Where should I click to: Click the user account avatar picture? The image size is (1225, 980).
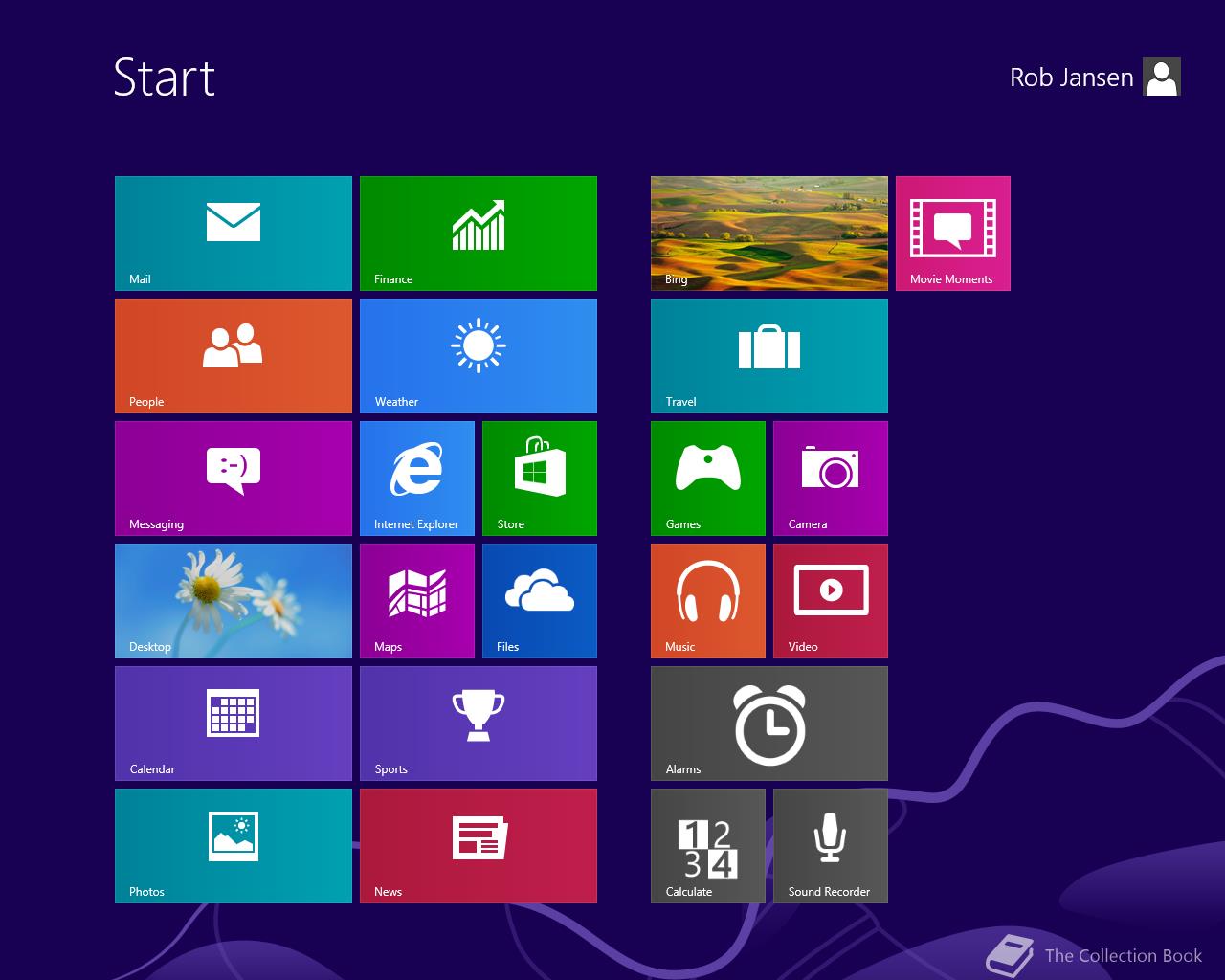[1162, 77]
